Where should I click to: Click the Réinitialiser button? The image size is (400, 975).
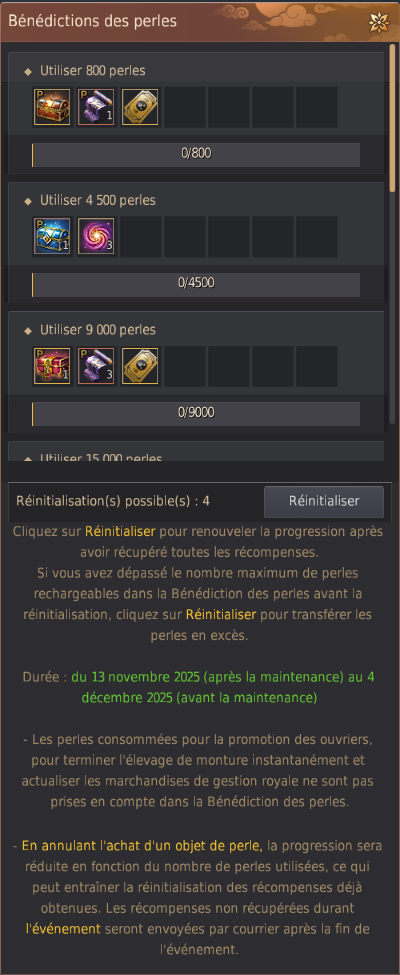tap(323, 501)
